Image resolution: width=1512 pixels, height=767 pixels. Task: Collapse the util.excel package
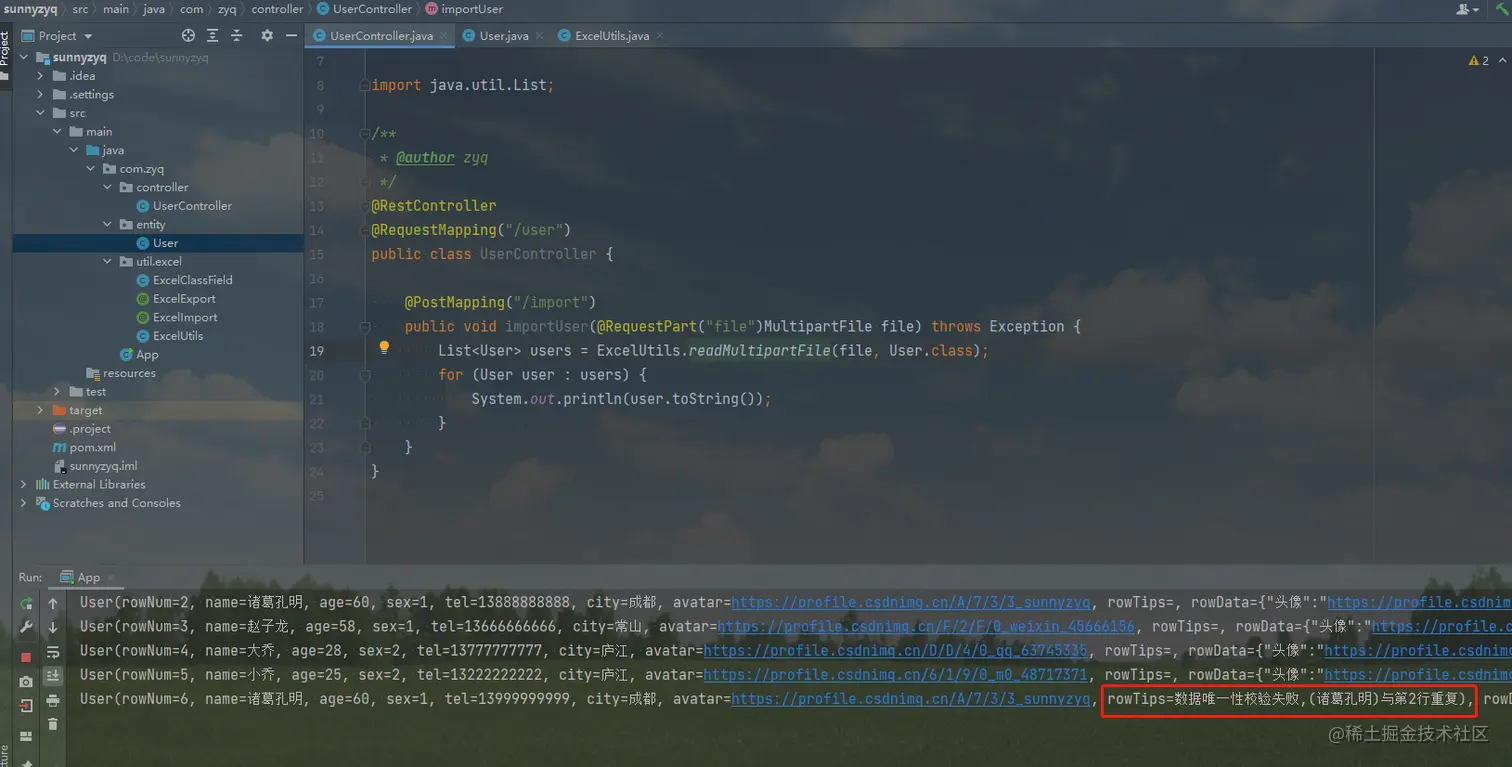pos(107,262)
